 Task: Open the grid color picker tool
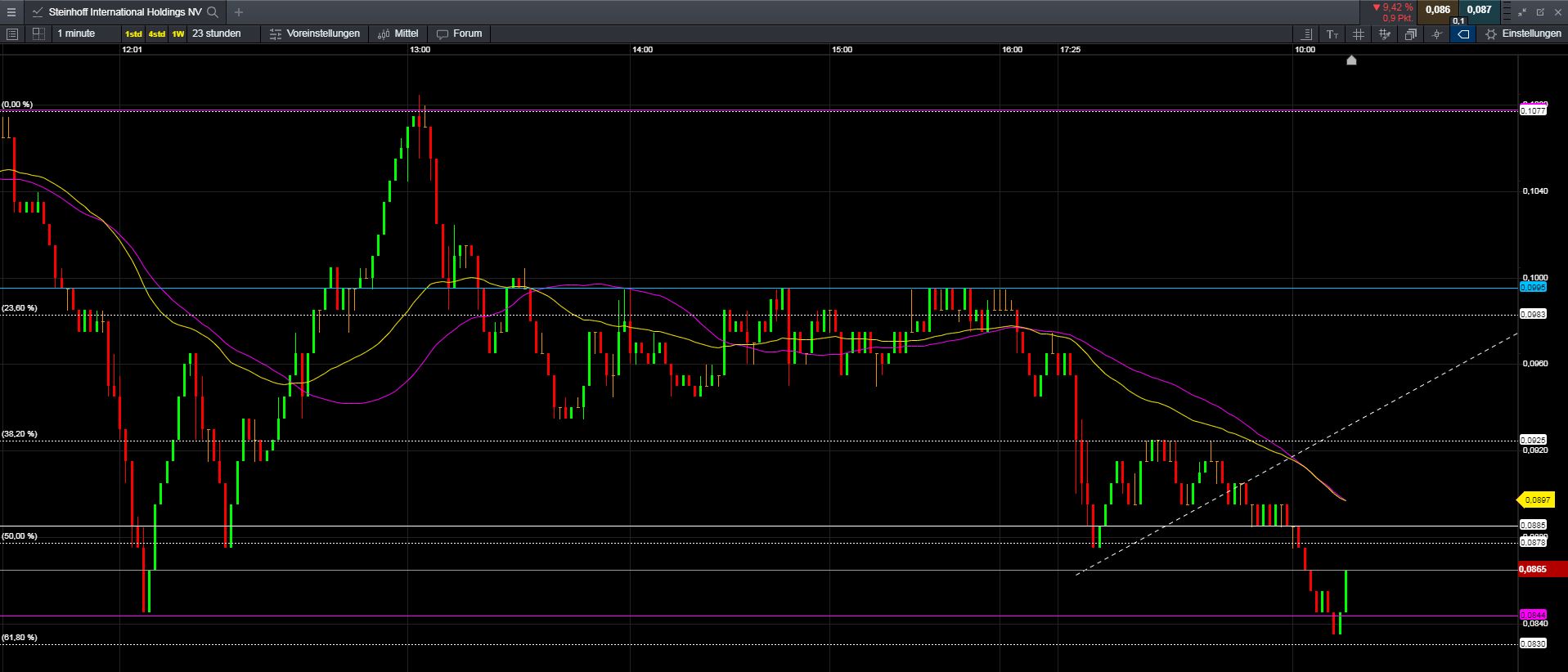(x=1385, y=34)
